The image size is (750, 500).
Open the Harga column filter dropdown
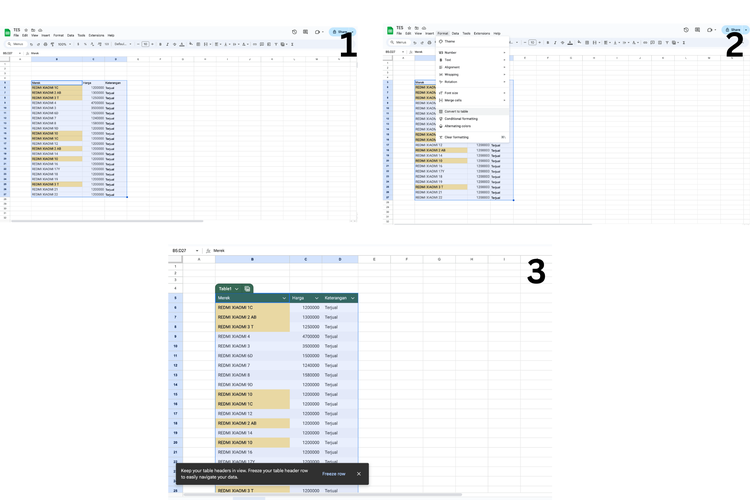(316, 298)
